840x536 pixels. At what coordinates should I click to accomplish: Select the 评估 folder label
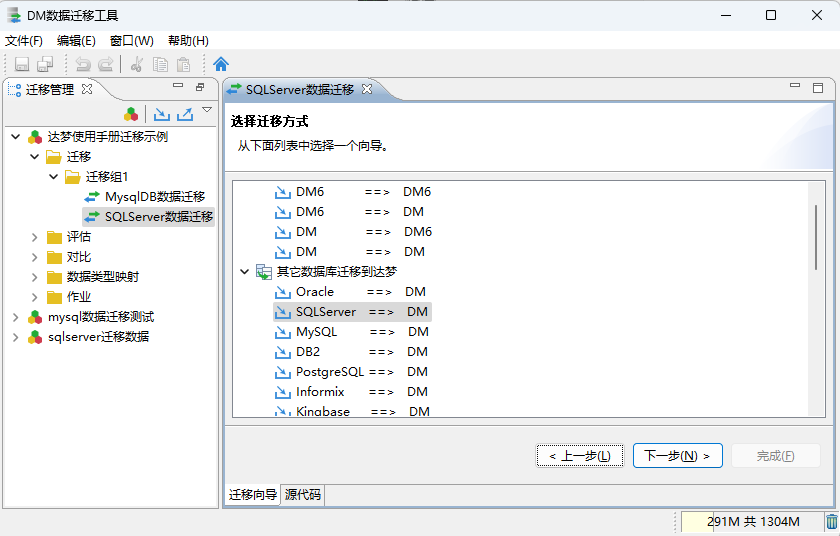79,237
